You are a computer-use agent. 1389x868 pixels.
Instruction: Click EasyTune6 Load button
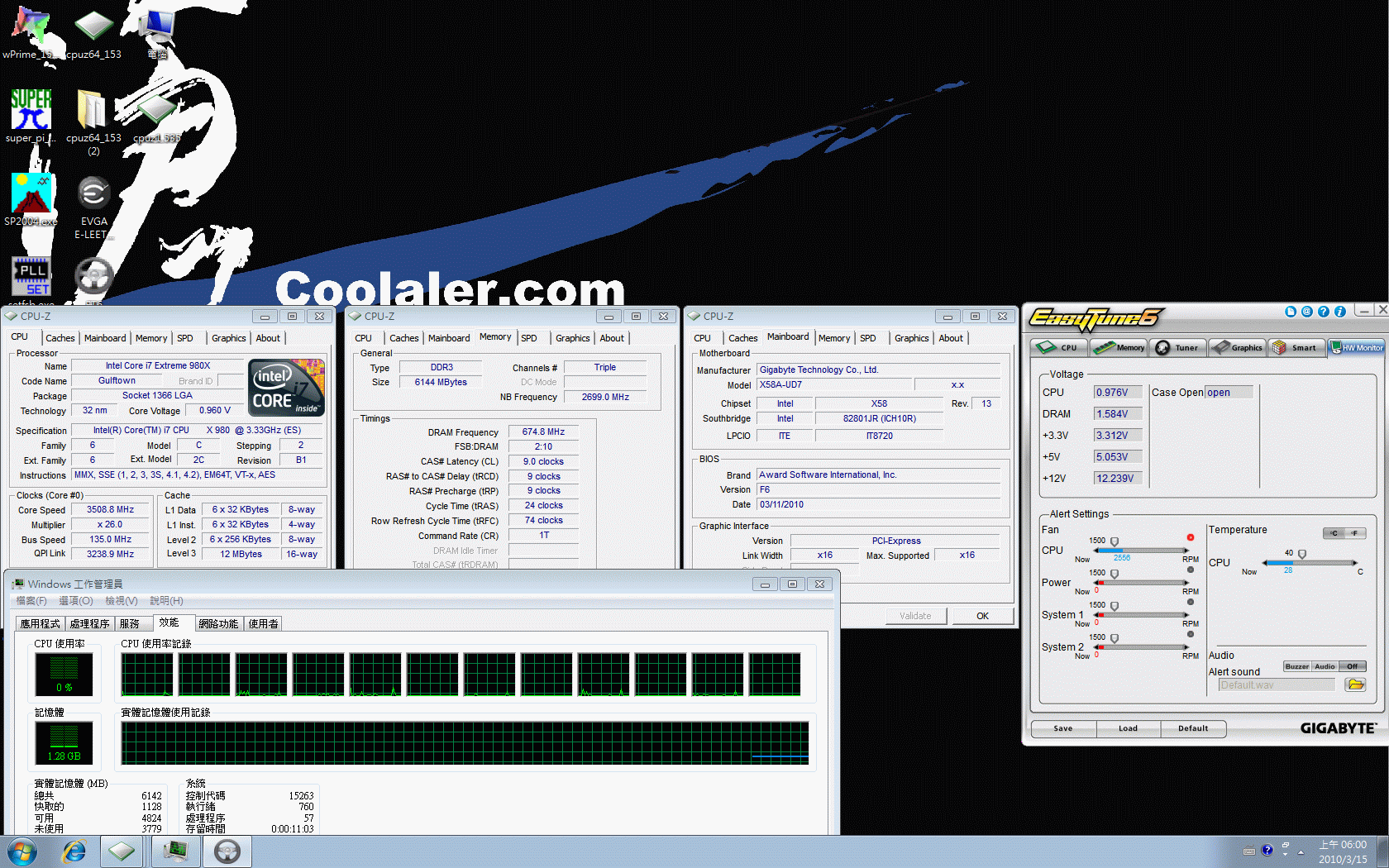pos(1128,728)
